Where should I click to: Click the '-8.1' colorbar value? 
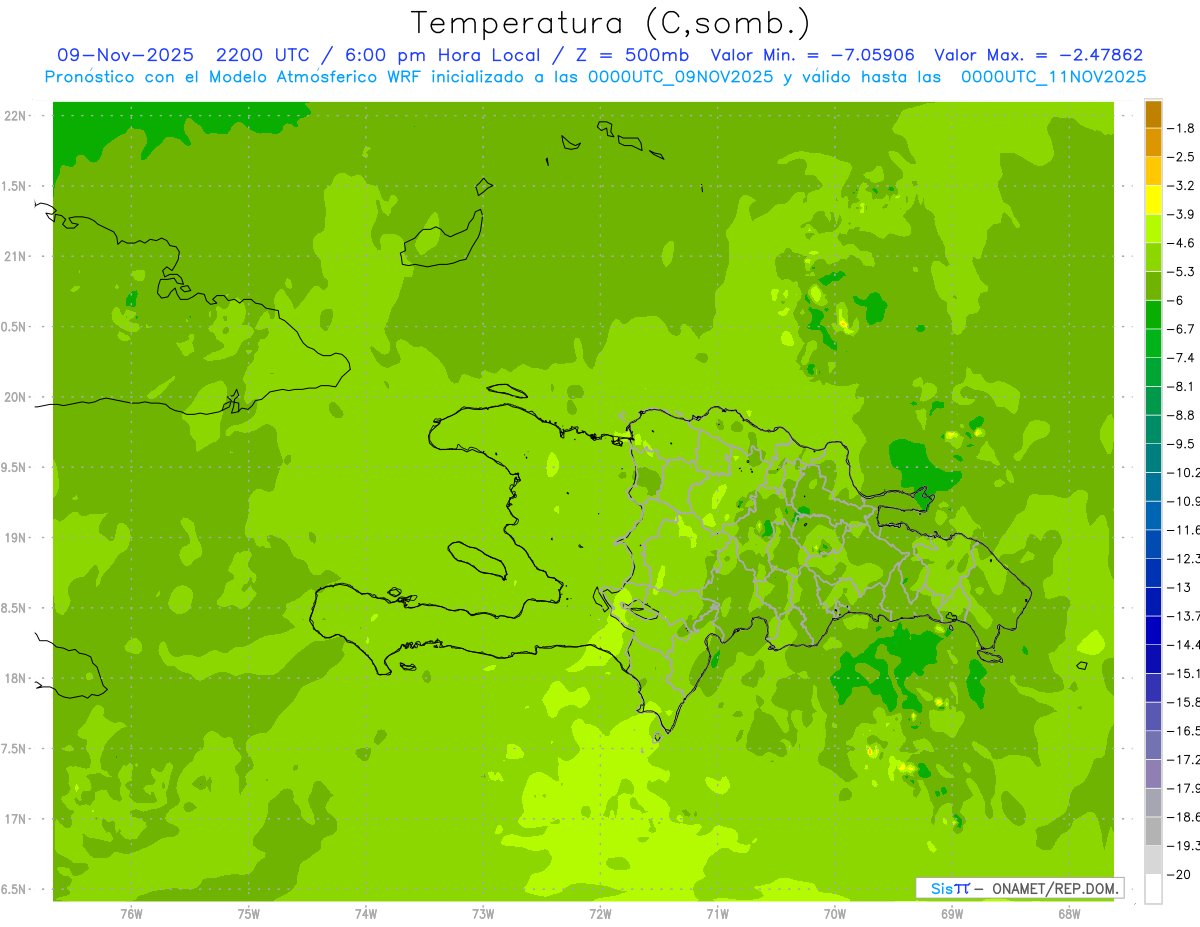(x=1182, y=386)
